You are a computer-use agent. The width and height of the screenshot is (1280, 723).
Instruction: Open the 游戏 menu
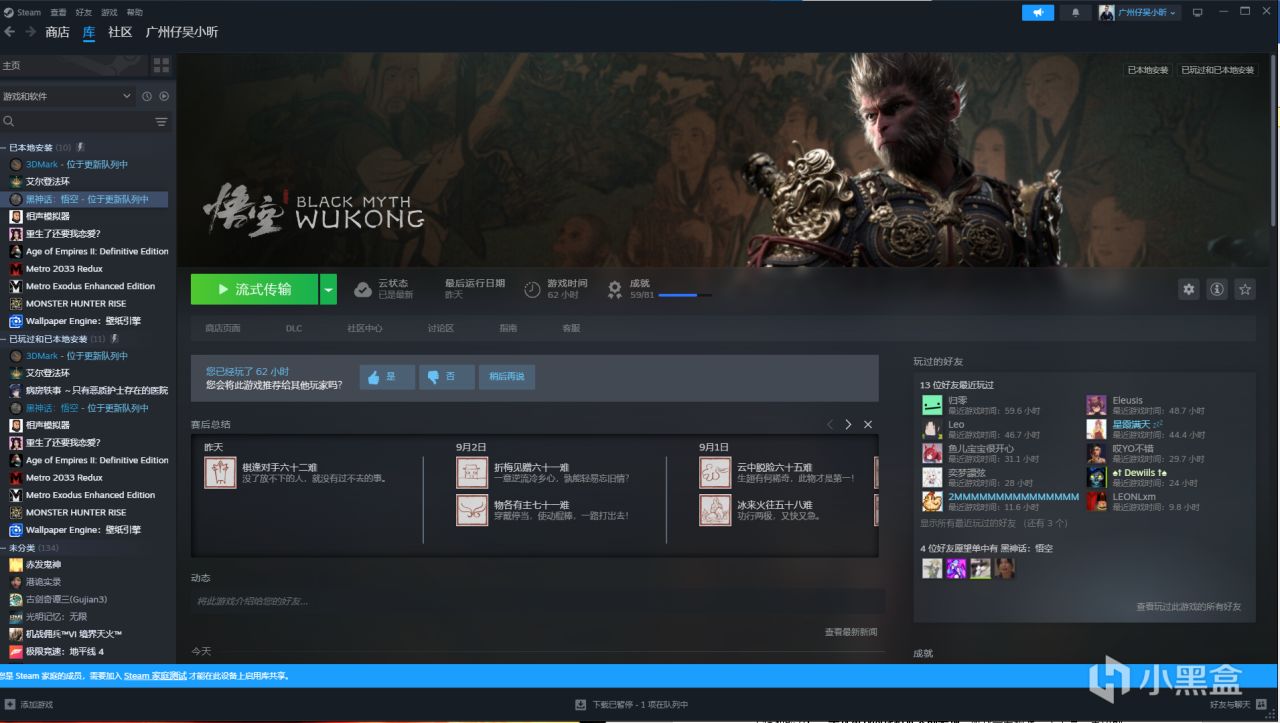click(x=109, y=12)
